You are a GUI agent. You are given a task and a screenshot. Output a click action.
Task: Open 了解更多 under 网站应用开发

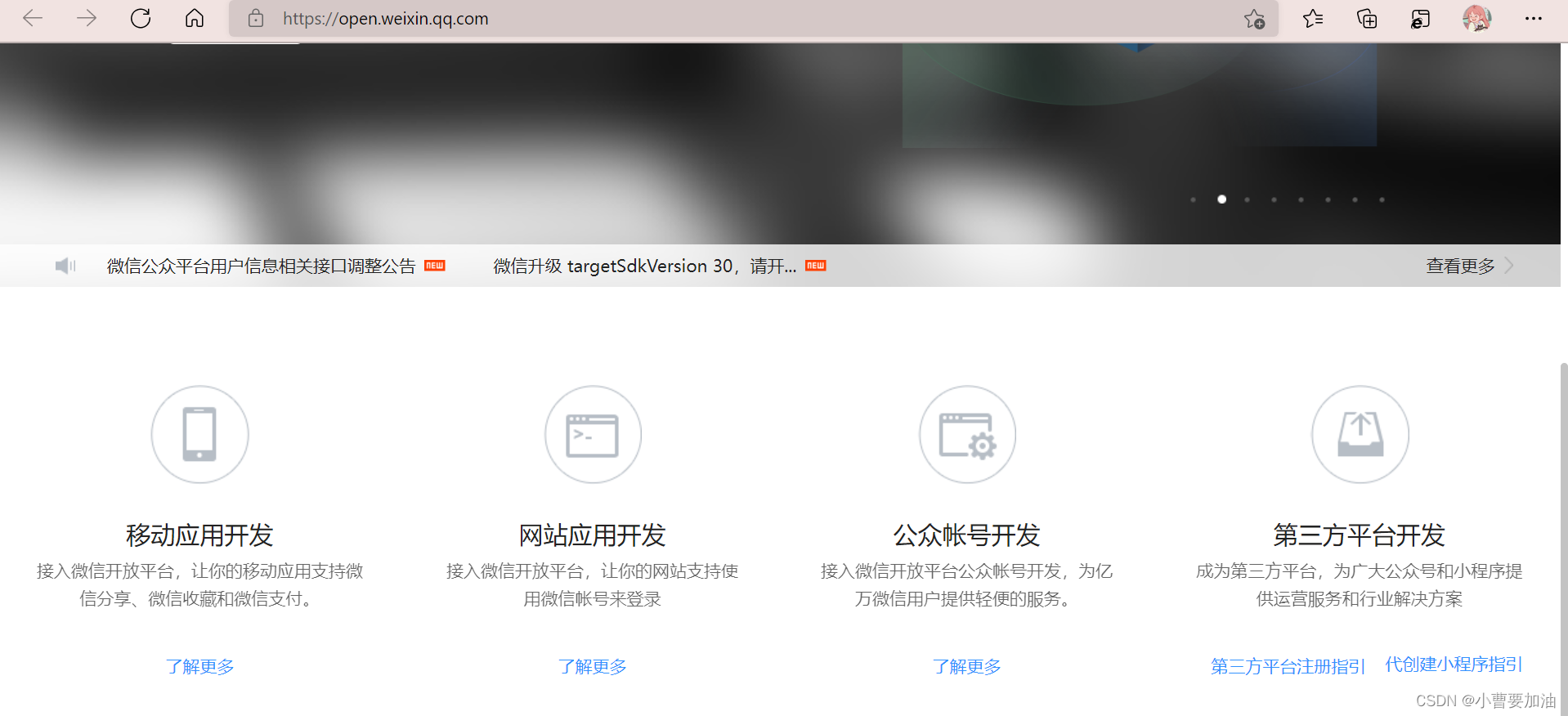point(593,666)
